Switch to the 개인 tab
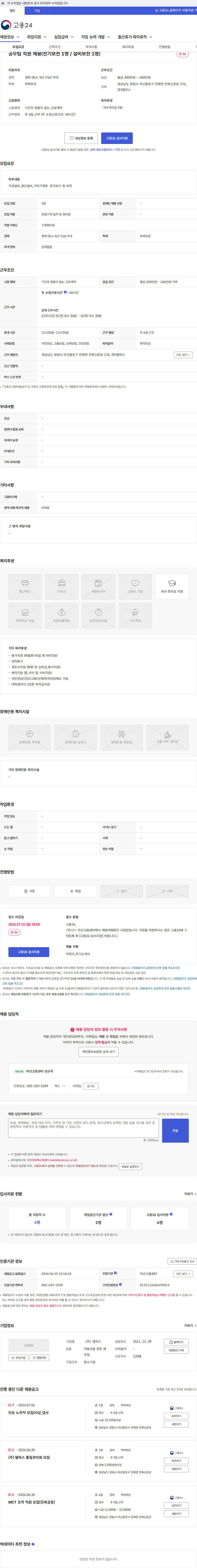Viewport: 197px width, 1568px height. pos(12,10)
